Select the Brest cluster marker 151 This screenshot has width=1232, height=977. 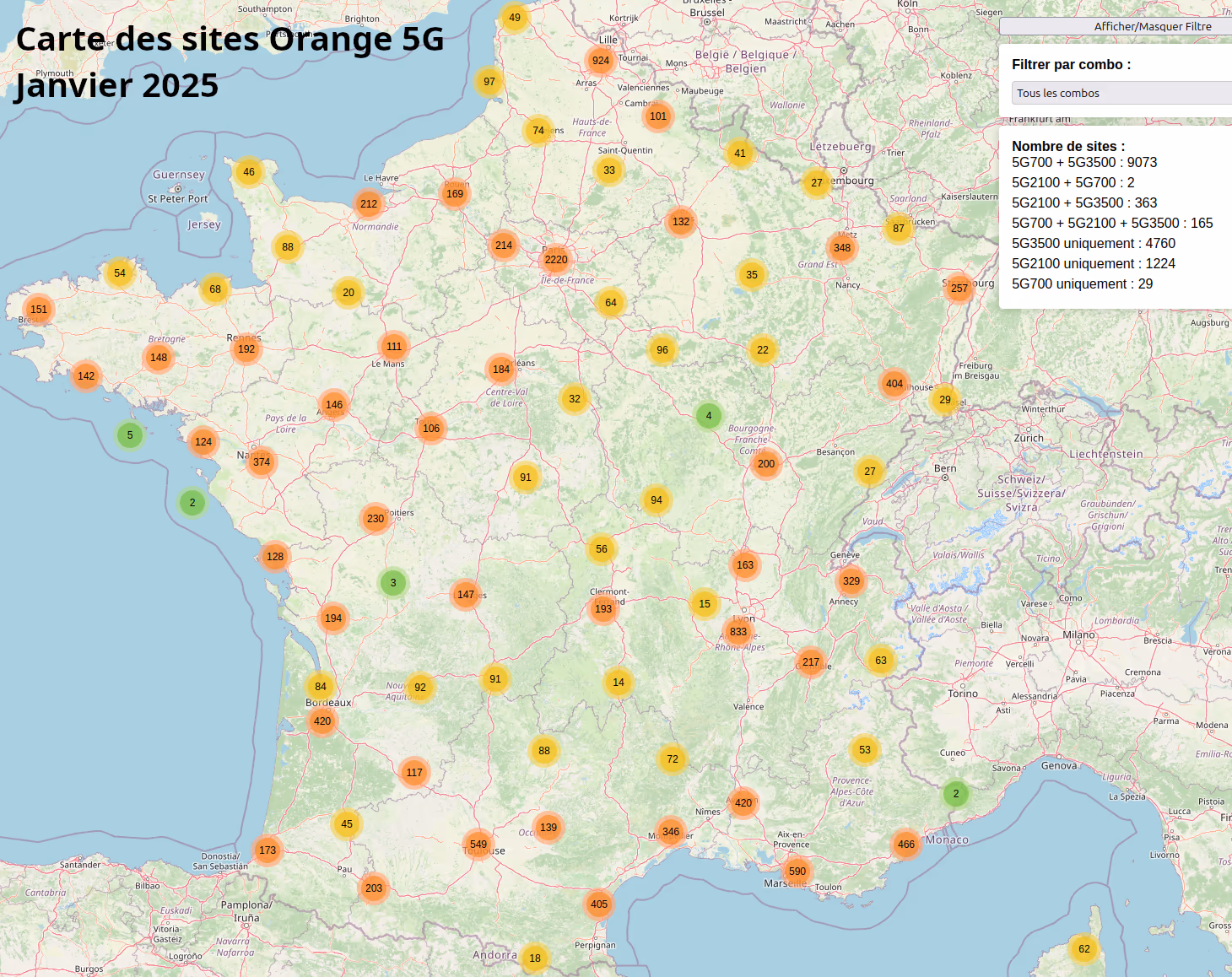tap(39, 310)
